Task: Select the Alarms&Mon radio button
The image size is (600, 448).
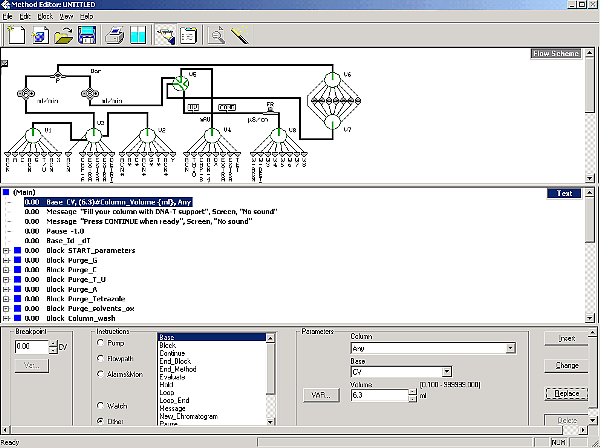Action: pyautogui.click(x=101, y=374)
